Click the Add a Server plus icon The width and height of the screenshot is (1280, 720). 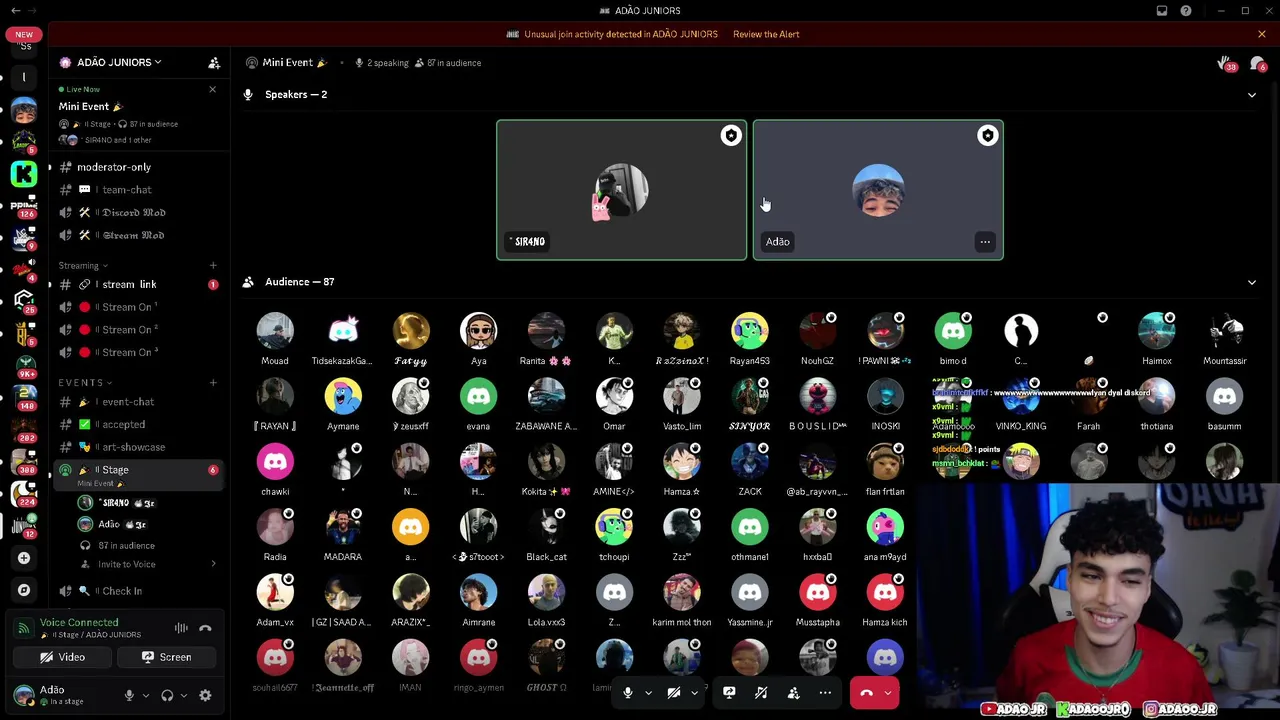tap(24, 558)
